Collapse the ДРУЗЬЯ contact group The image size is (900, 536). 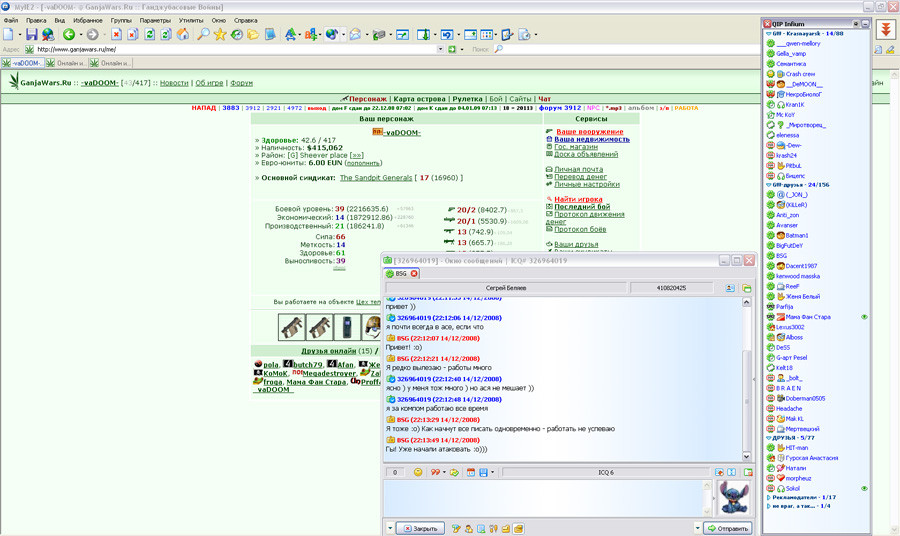click(769, 438)
